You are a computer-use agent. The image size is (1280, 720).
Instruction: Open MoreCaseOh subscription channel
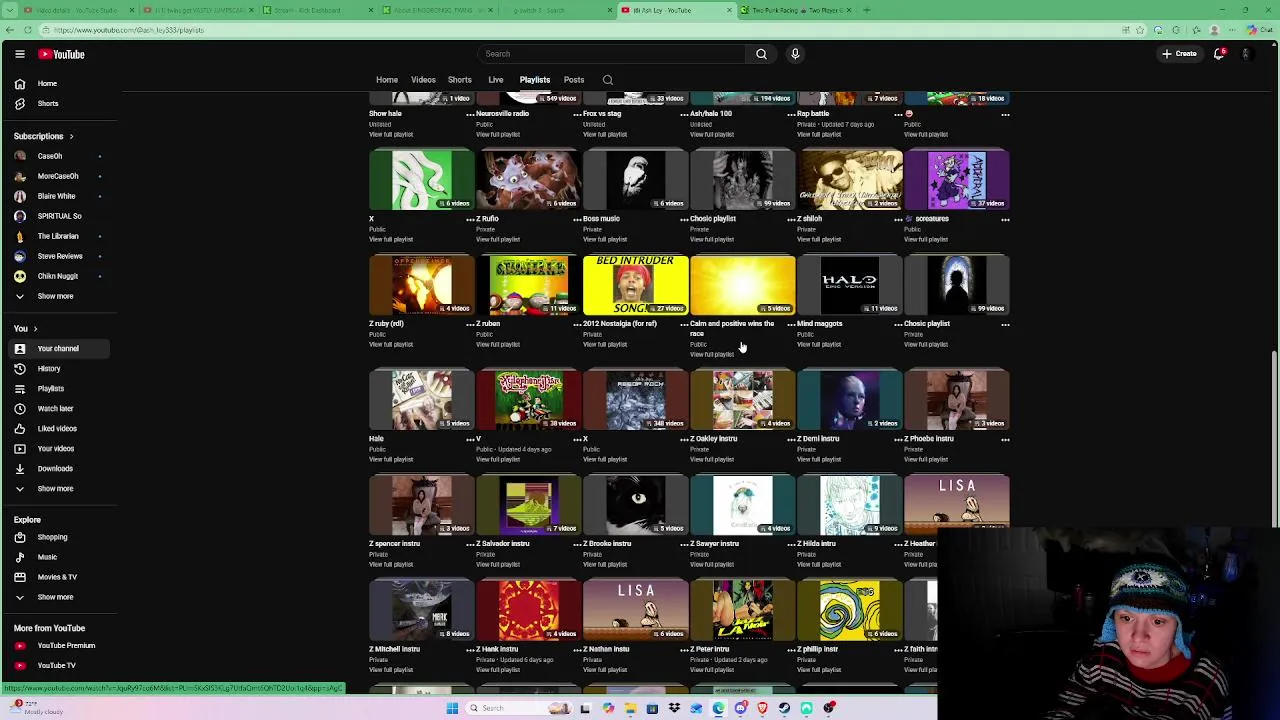pyautogui.click(x=57, y=176)
